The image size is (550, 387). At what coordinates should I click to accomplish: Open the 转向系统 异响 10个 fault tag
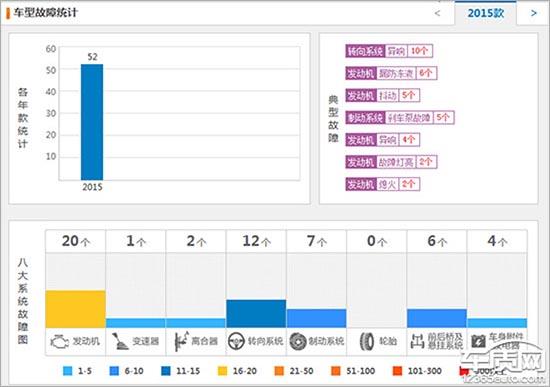389,51
